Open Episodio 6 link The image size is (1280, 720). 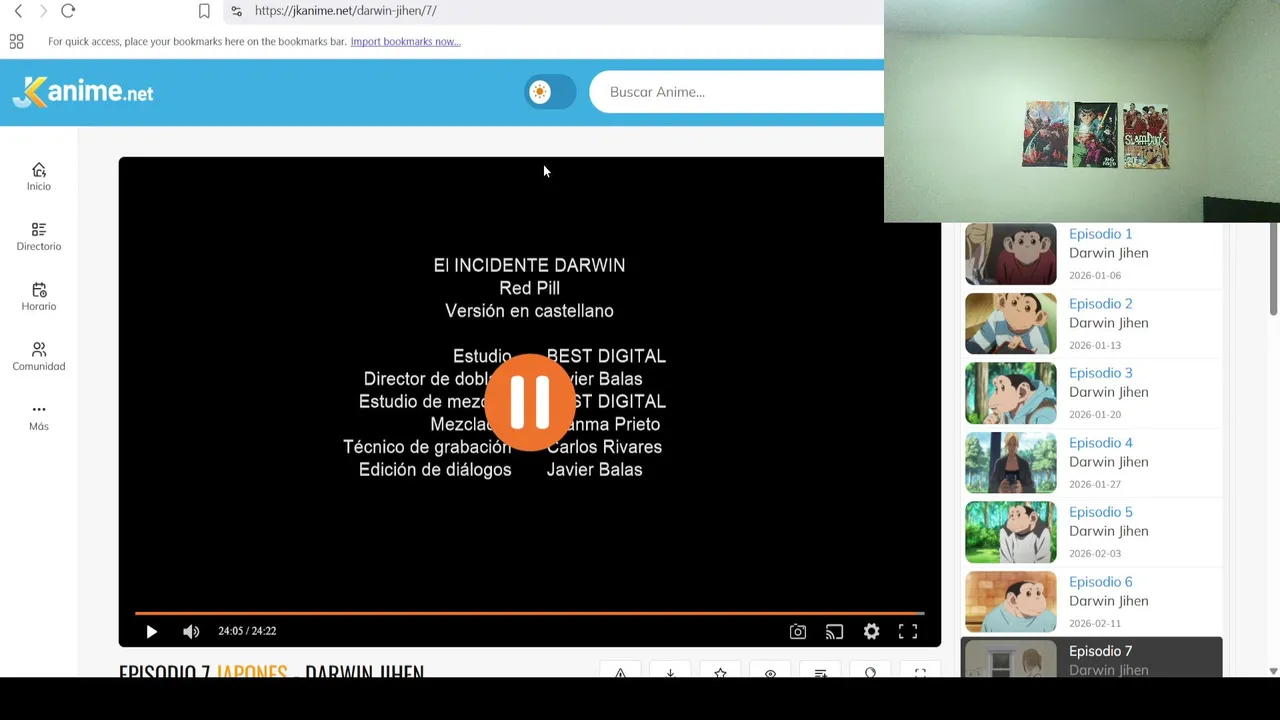[x=1100, y=582]
